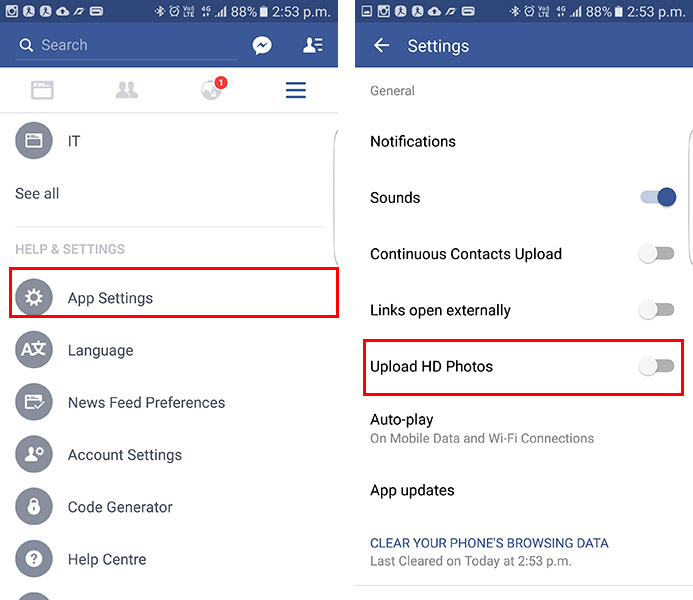Screen dimensions: 693x600
Task: Switch to the News Feed tab icon
Action: click(x=42, y=90)
